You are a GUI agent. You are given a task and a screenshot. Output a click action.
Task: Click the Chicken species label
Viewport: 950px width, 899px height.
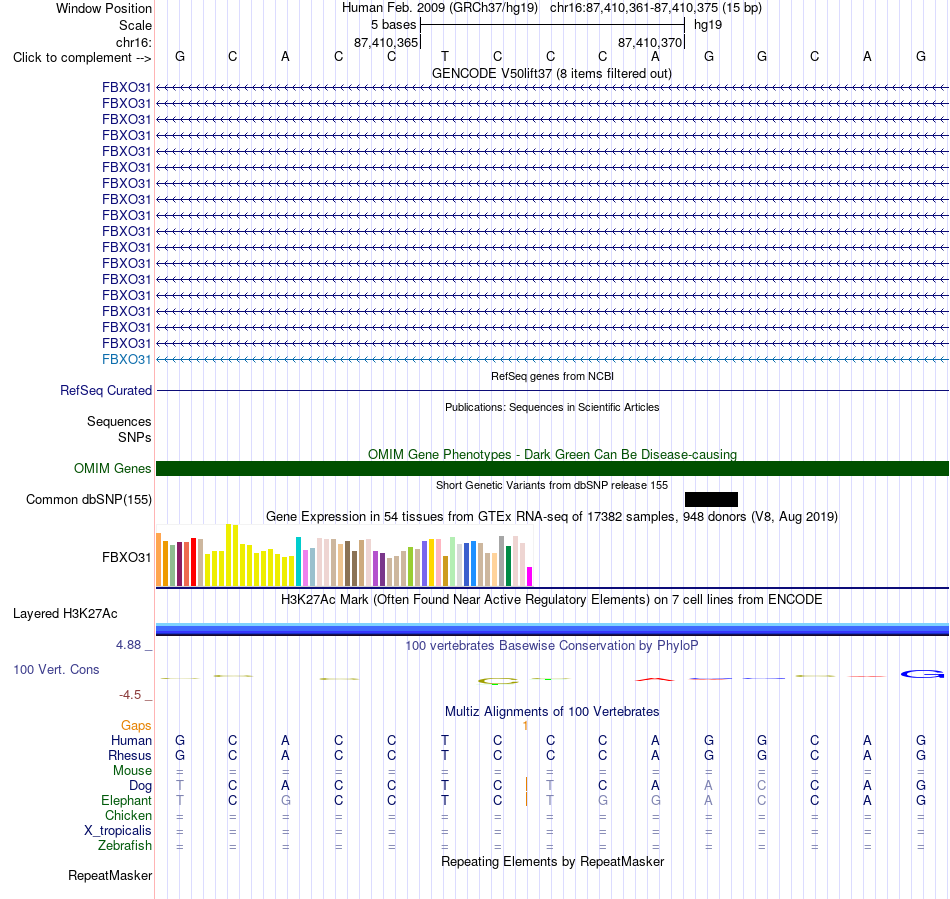click(128, 815)
